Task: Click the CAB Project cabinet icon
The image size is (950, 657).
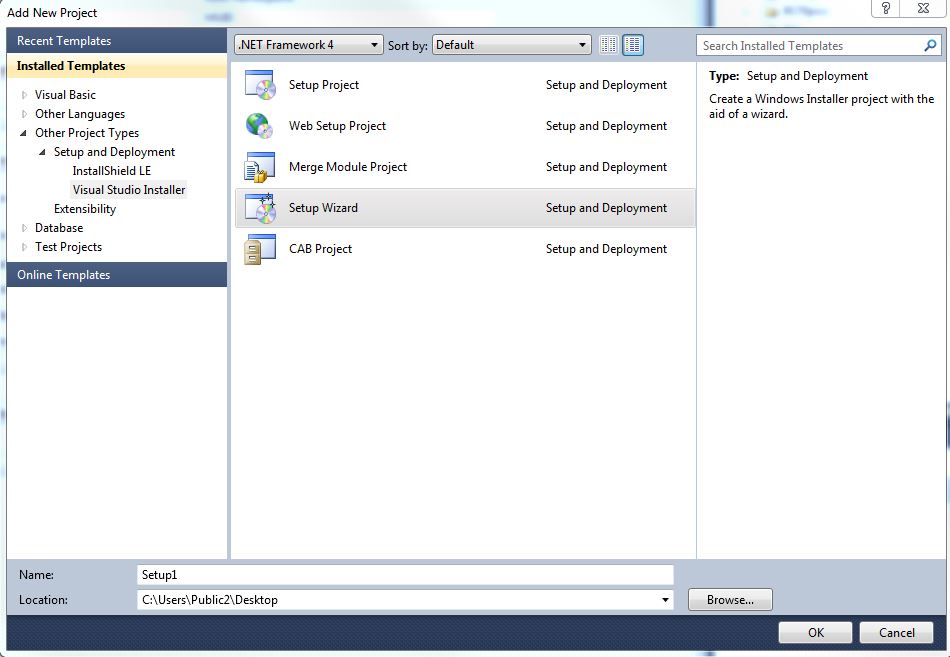Action: (254, 249)
